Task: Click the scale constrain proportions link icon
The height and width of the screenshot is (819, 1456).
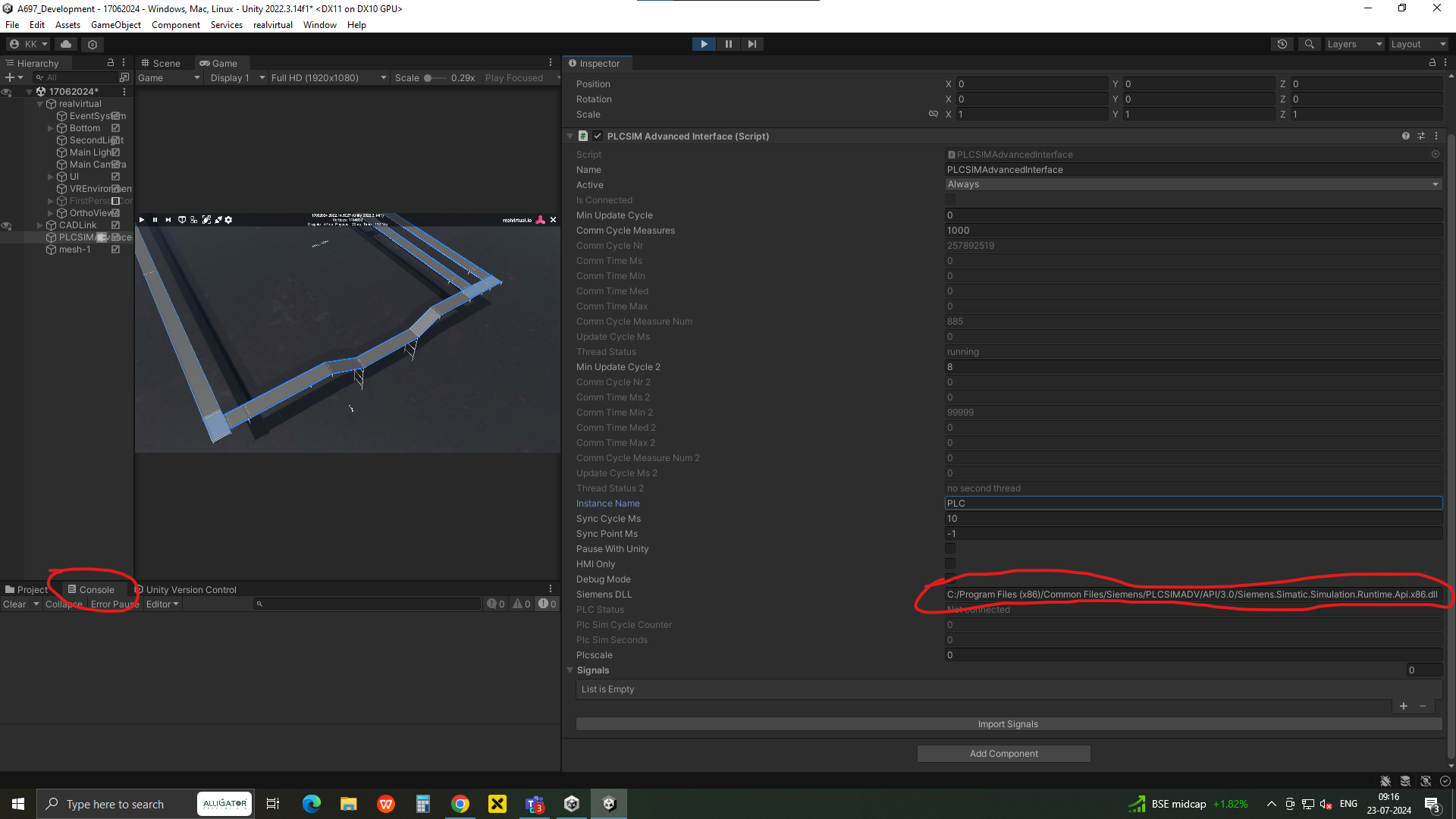Action: coord(934,114)
